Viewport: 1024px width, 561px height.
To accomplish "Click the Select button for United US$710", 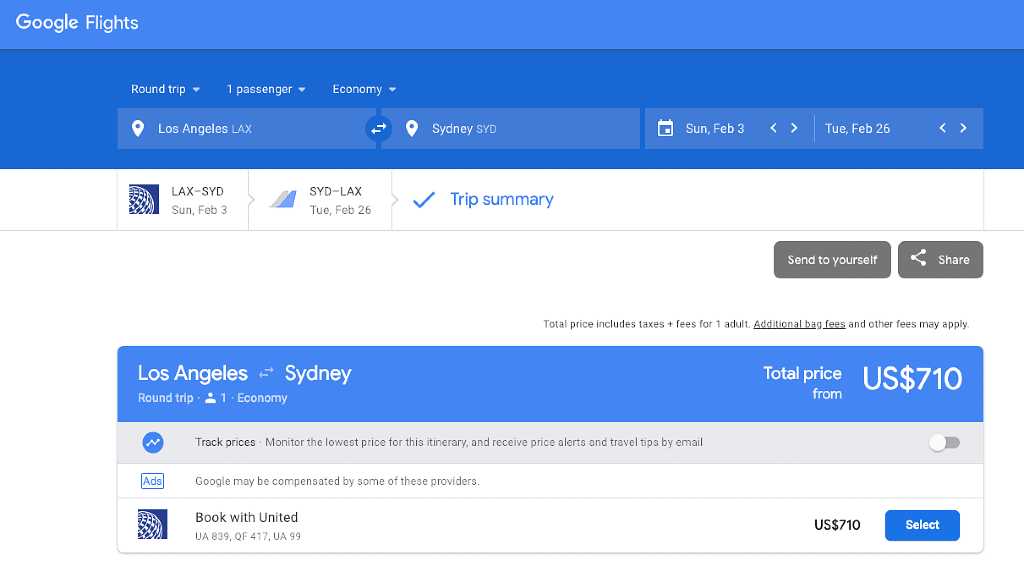I will point(922,525).
